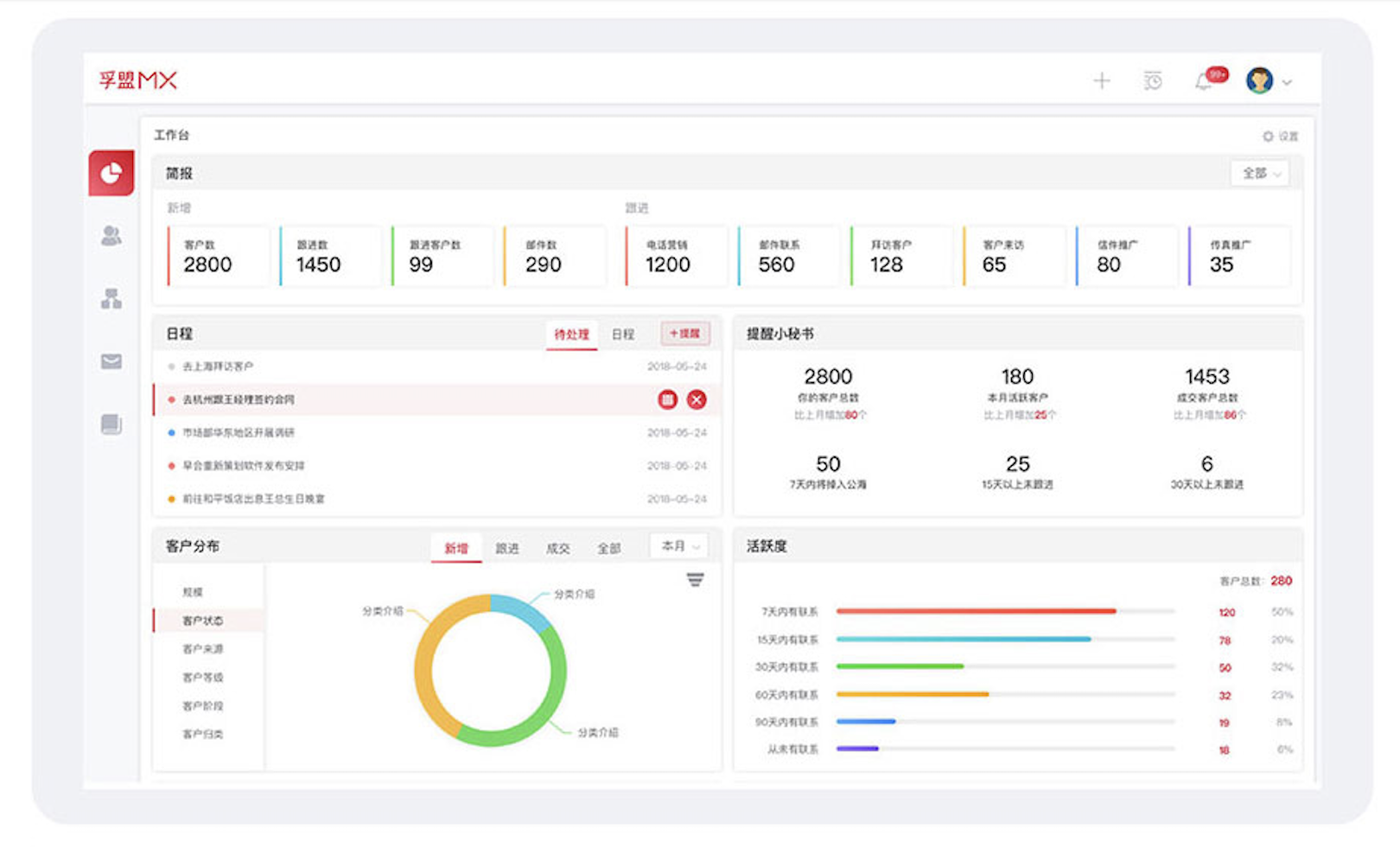Open the 设置 gear settings

[x=1280, y=137]
